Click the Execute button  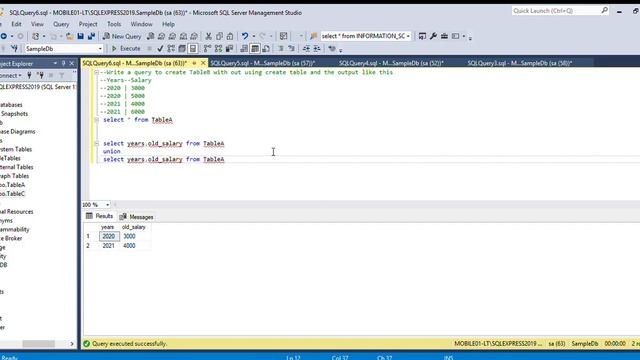(x=126, y=49)
